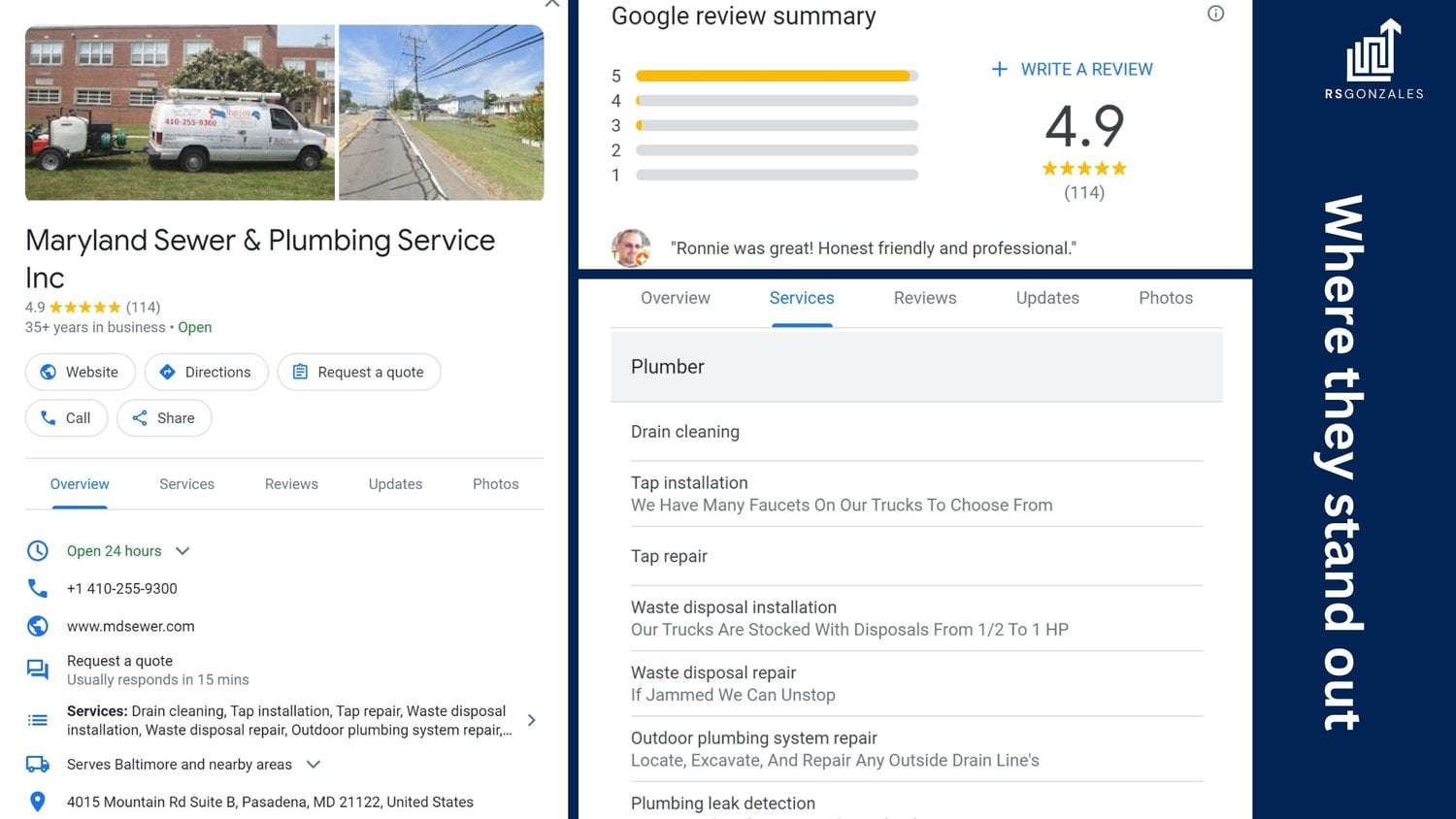
Task: Open the plumbing van photo thumbnail
Action: [180, 113]
